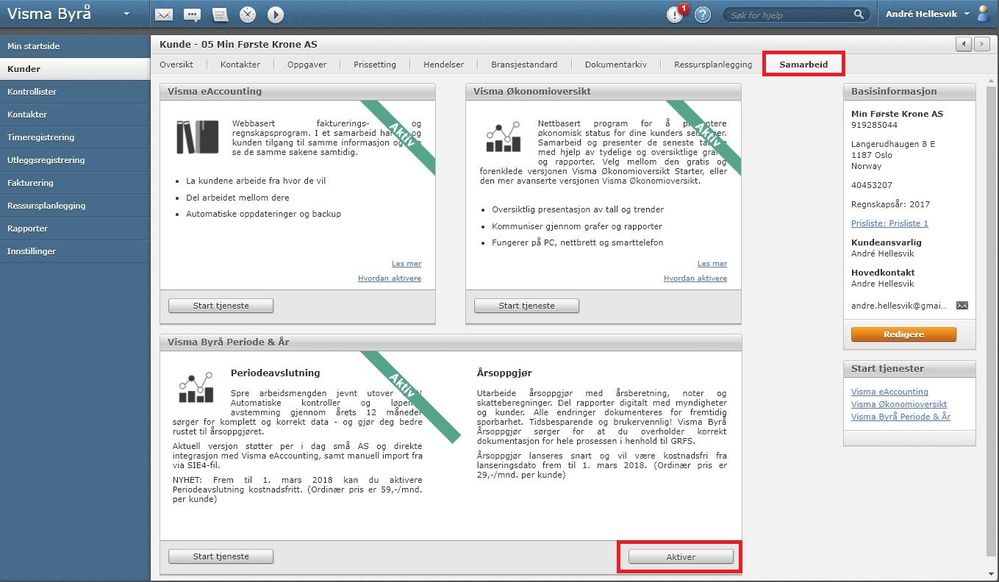Open Les mer link in Økonomioversikt card
This screenshot has height=582, width=999.
pos(712,263)
